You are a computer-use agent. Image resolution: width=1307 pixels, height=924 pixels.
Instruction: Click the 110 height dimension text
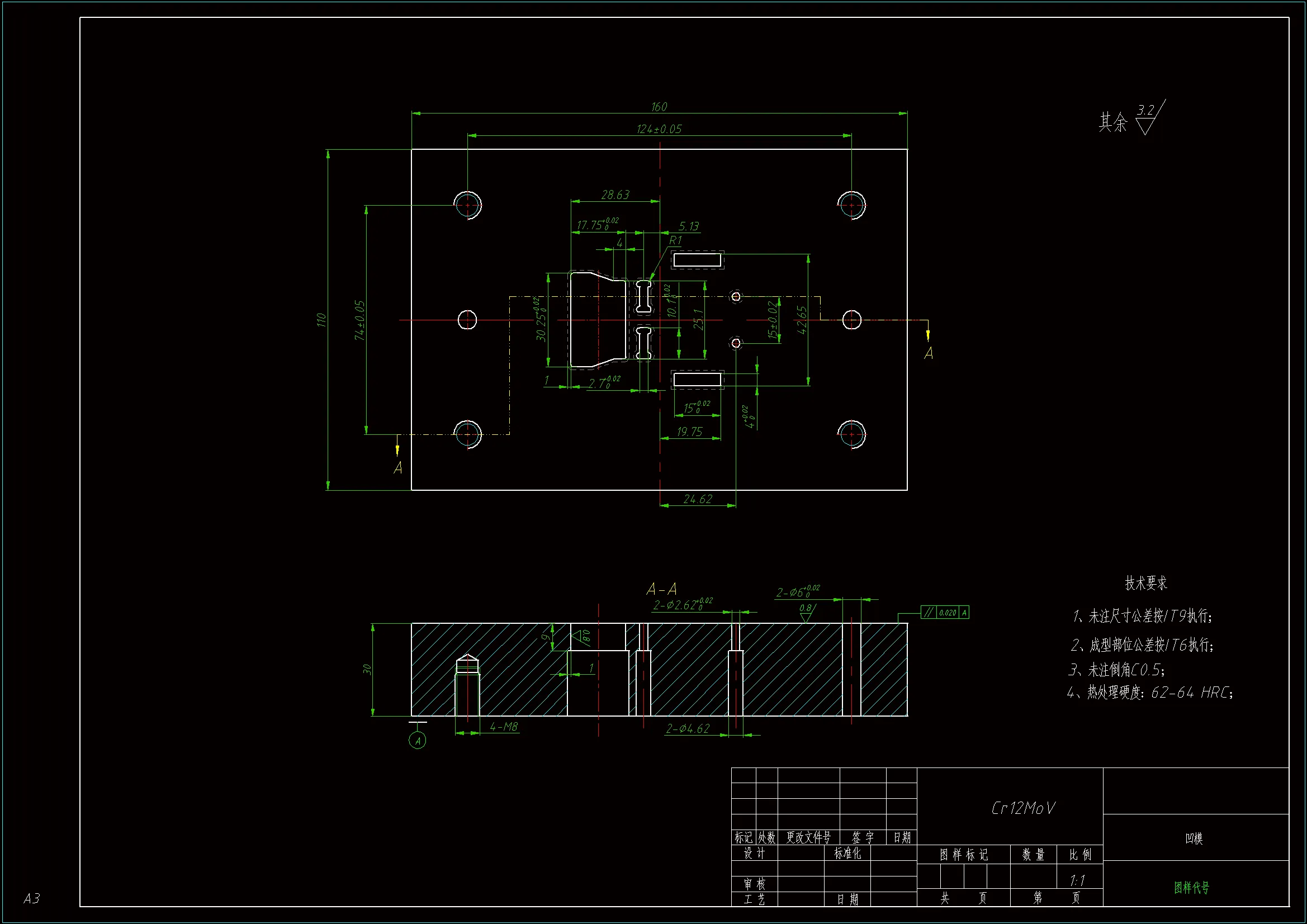pyautogui.click(x=321, y=320)
